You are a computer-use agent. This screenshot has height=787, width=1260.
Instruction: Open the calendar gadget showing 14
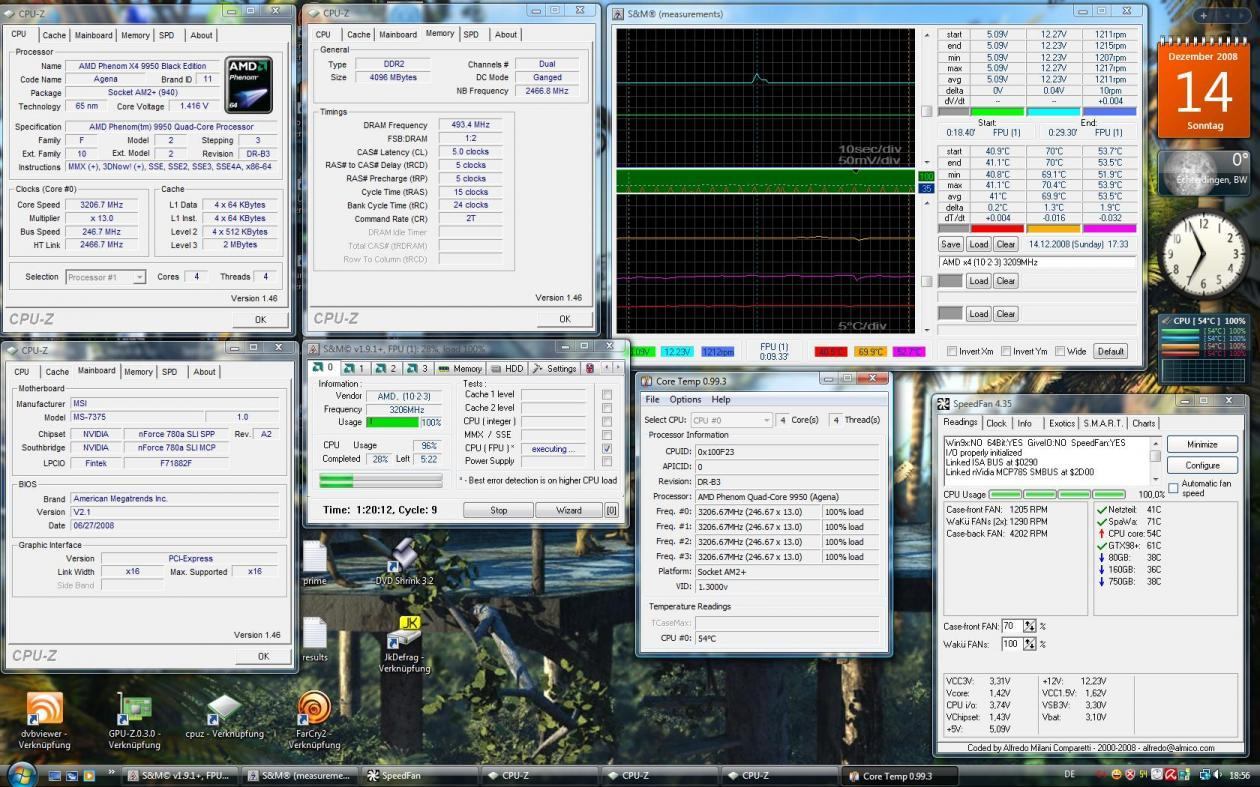(1204, 89)
